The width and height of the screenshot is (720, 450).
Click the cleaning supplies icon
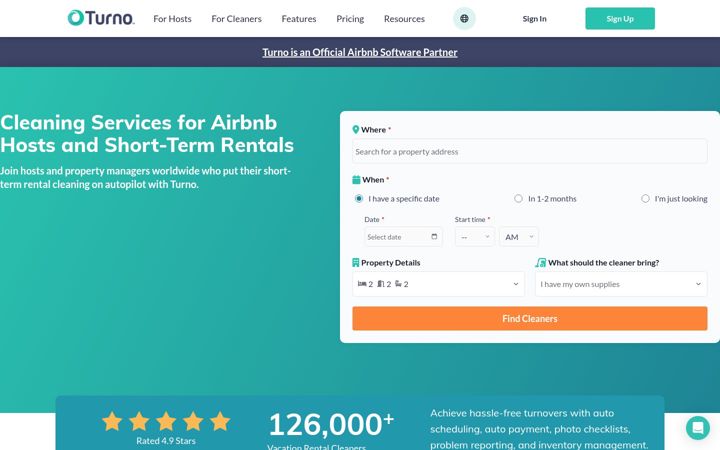[x=540, y=263]
